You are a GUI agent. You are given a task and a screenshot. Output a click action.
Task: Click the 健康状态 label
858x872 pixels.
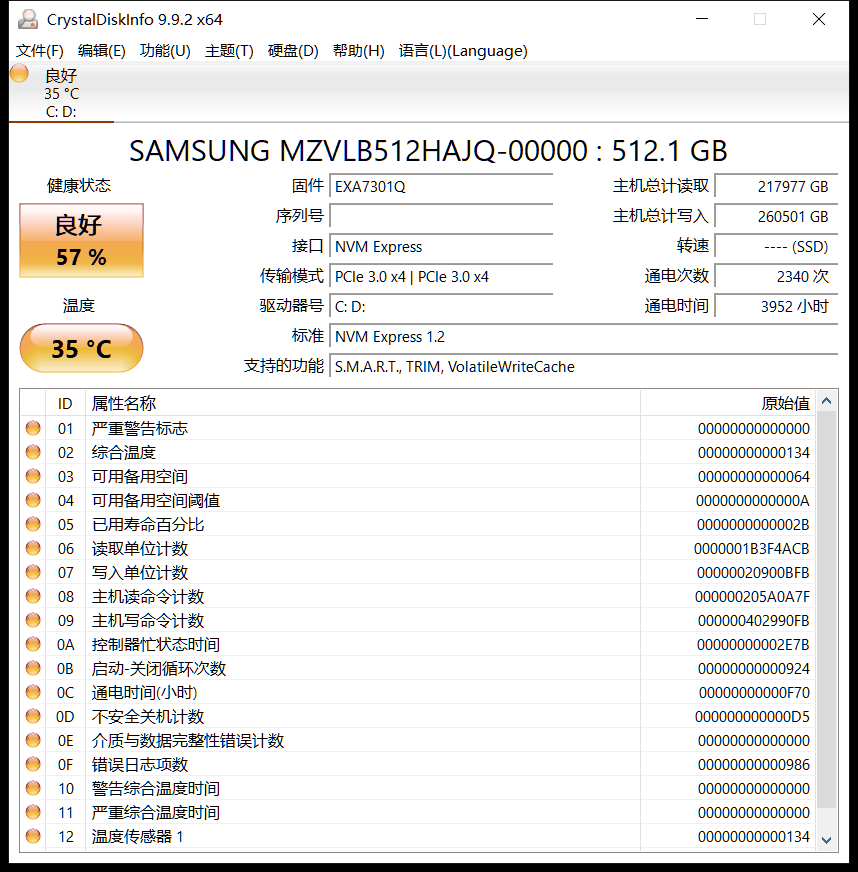pos(79,186)
